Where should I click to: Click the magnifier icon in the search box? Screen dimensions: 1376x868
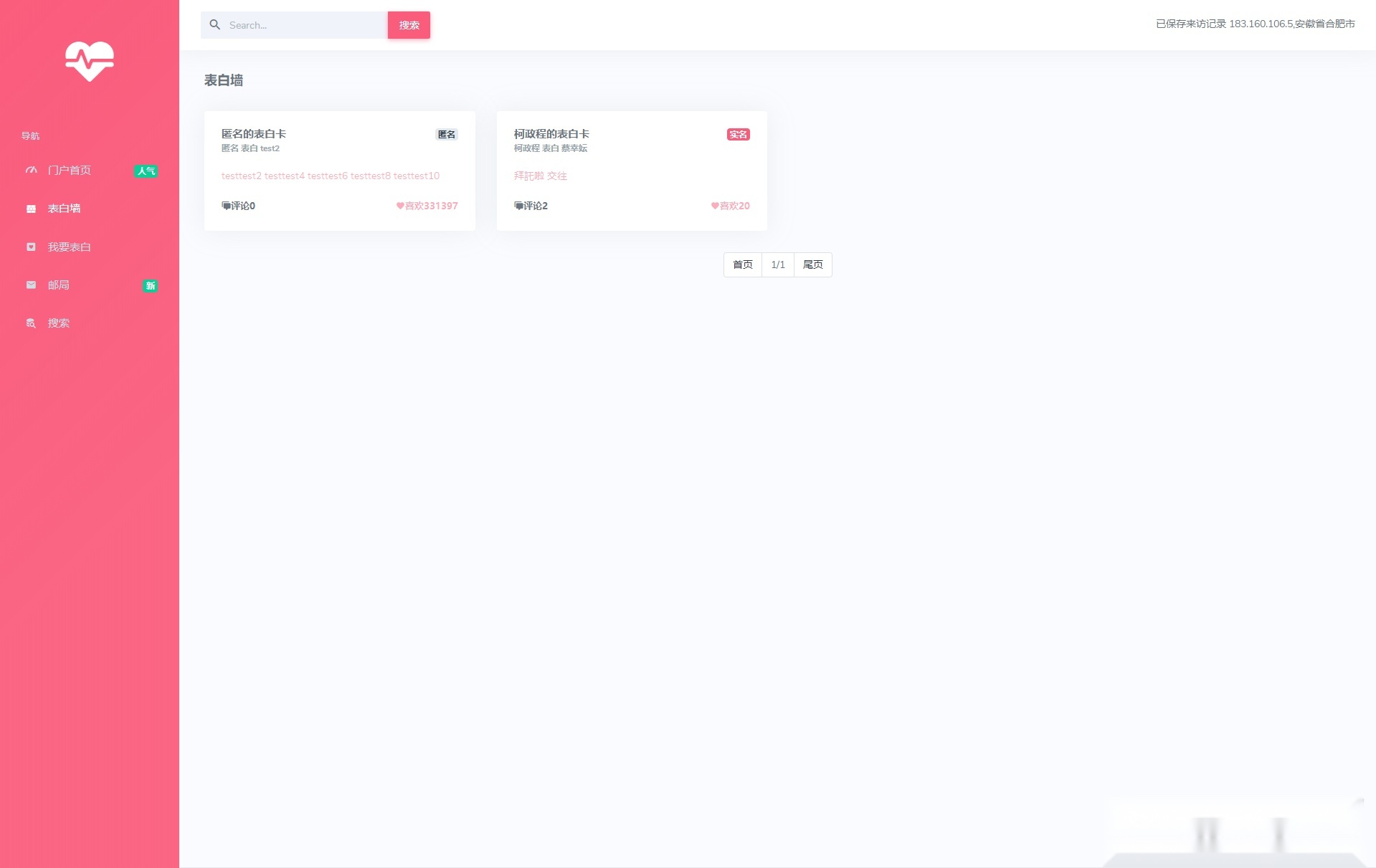tap(214, 25)
